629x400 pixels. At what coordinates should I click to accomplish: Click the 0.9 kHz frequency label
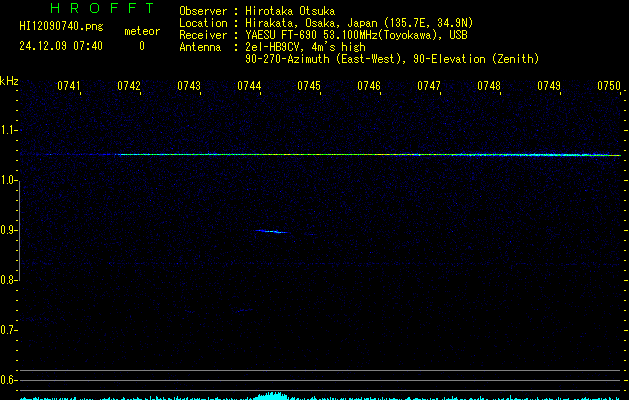(x=8, y=230)
